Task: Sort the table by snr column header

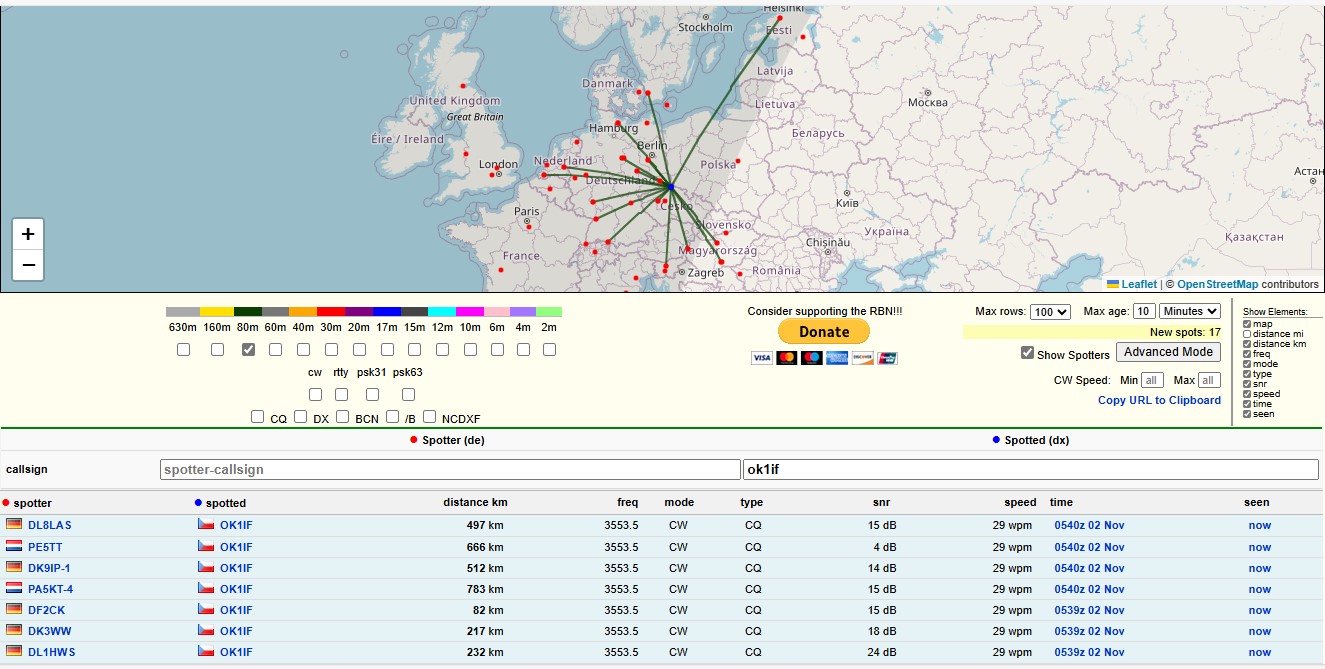Action: point(880,503)
